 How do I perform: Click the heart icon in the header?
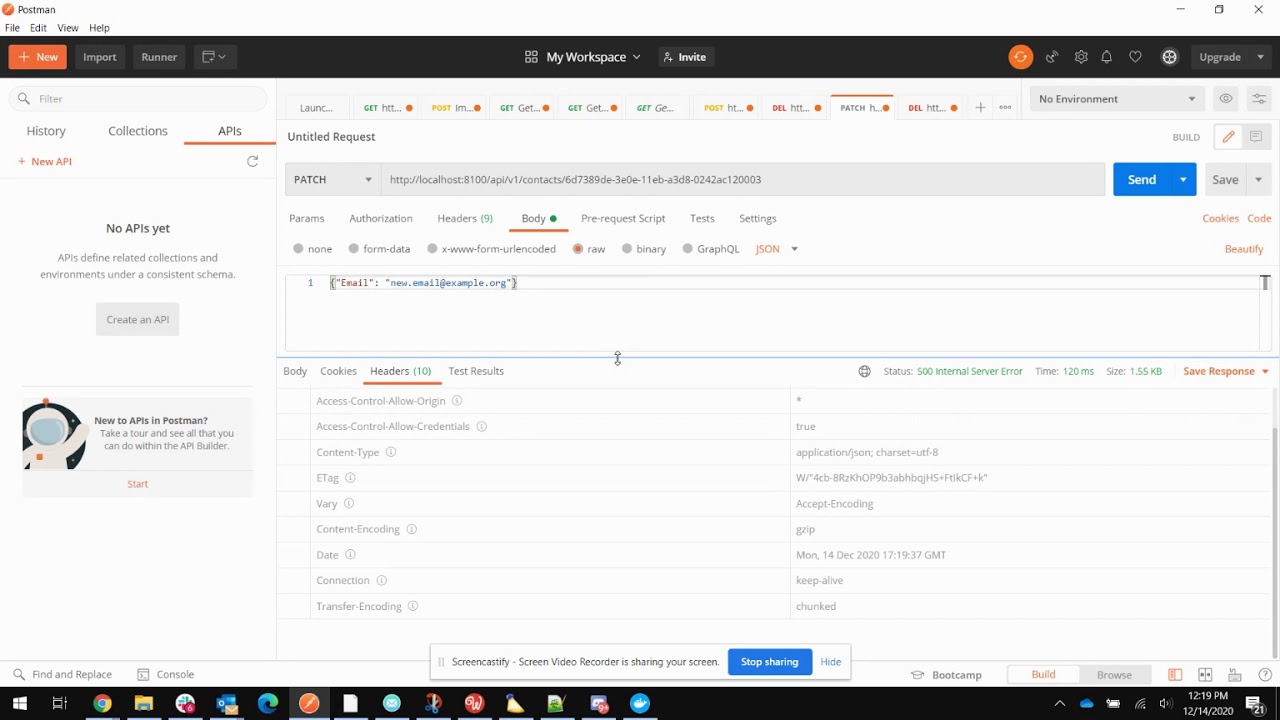click(1135, 57)
